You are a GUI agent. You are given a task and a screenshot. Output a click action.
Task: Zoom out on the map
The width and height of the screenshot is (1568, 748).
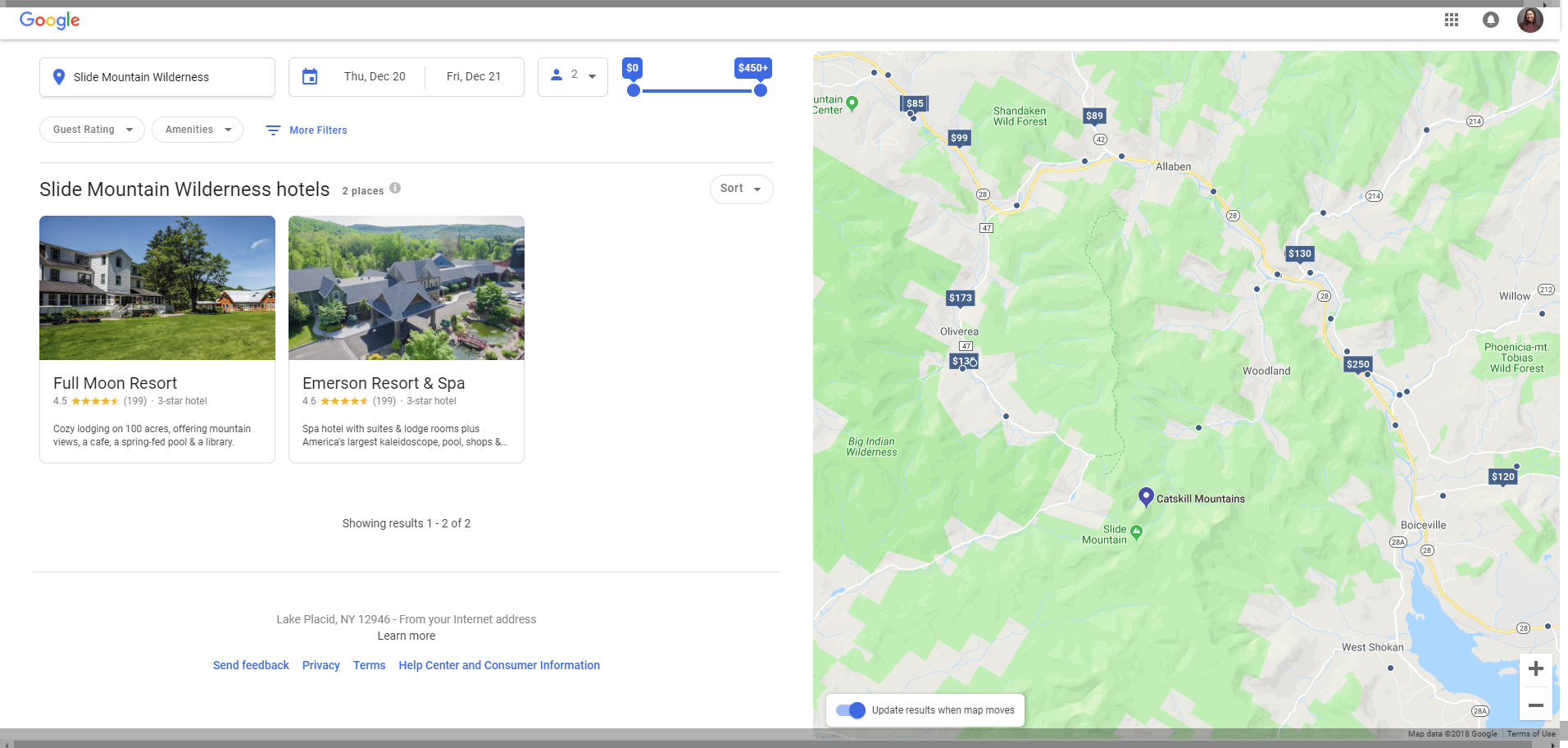point(1536,705)
